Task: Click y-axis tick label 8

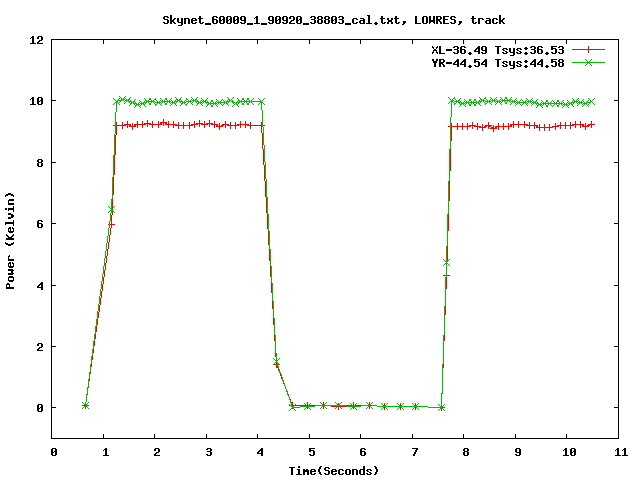Action: click(40, 163)
